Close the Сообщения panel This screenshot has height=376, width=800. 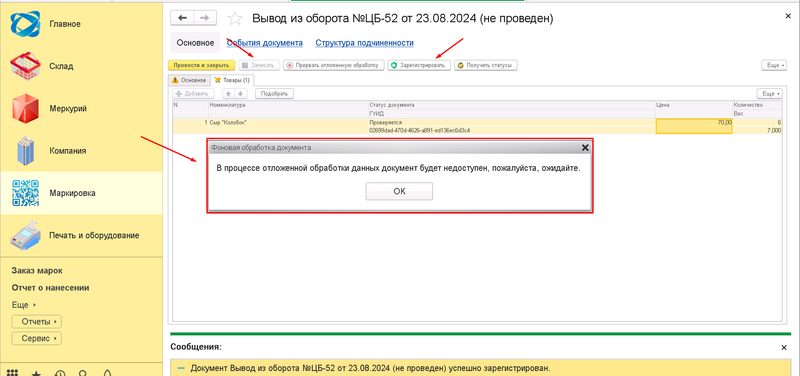coord(784,347)
